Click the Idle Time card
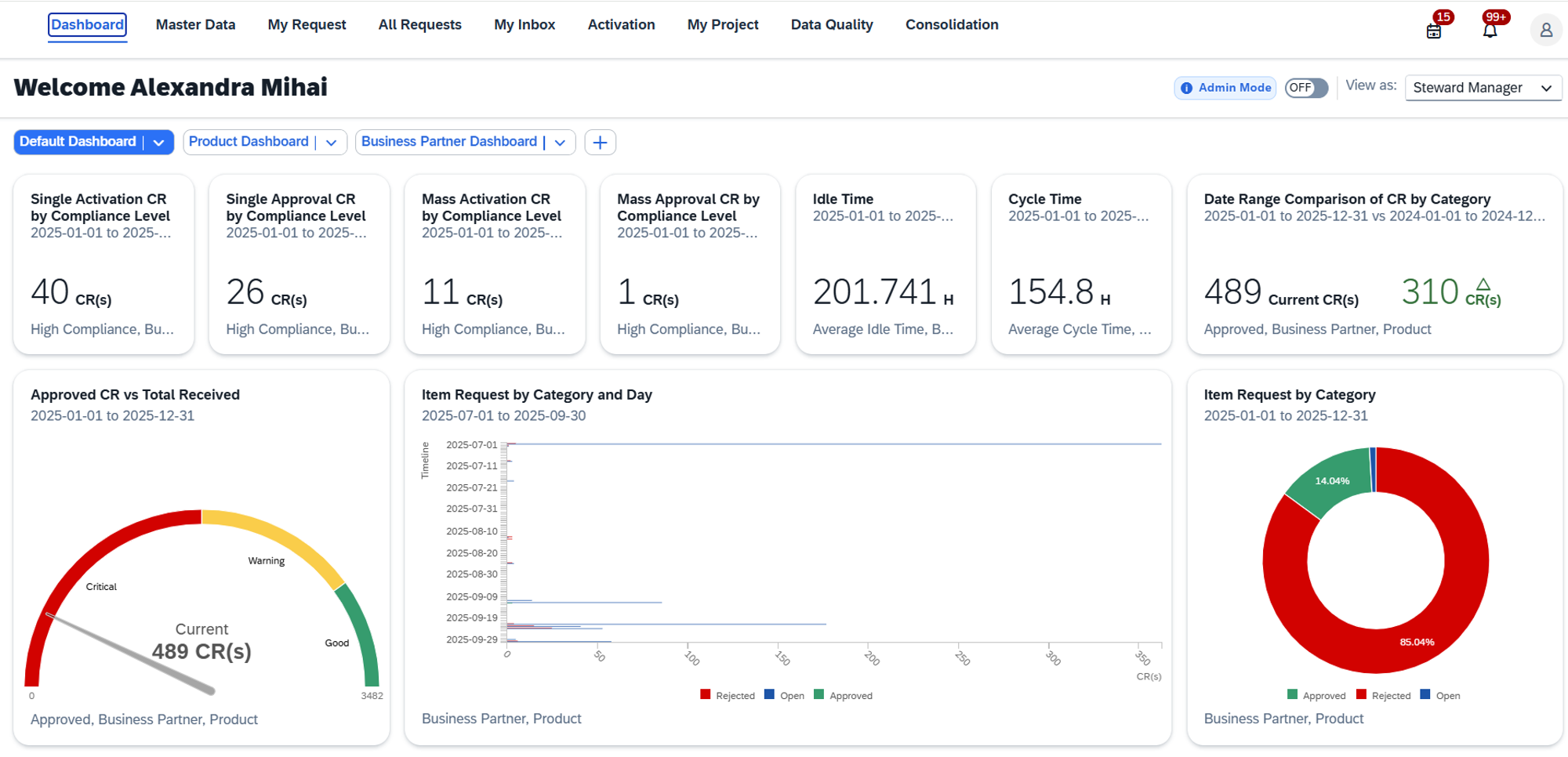 pos(885,264)
